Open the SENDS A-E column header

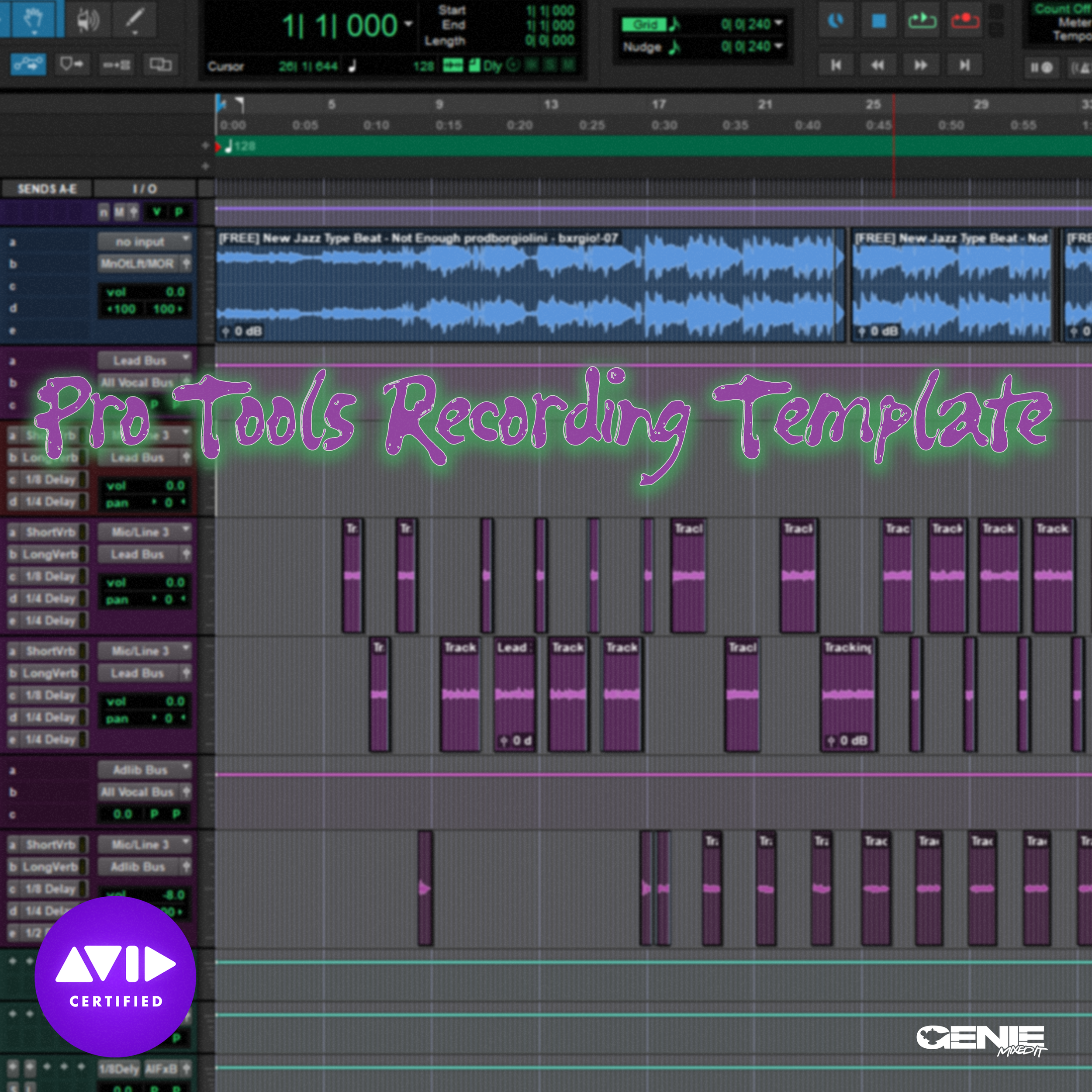[x=48, y=189]
